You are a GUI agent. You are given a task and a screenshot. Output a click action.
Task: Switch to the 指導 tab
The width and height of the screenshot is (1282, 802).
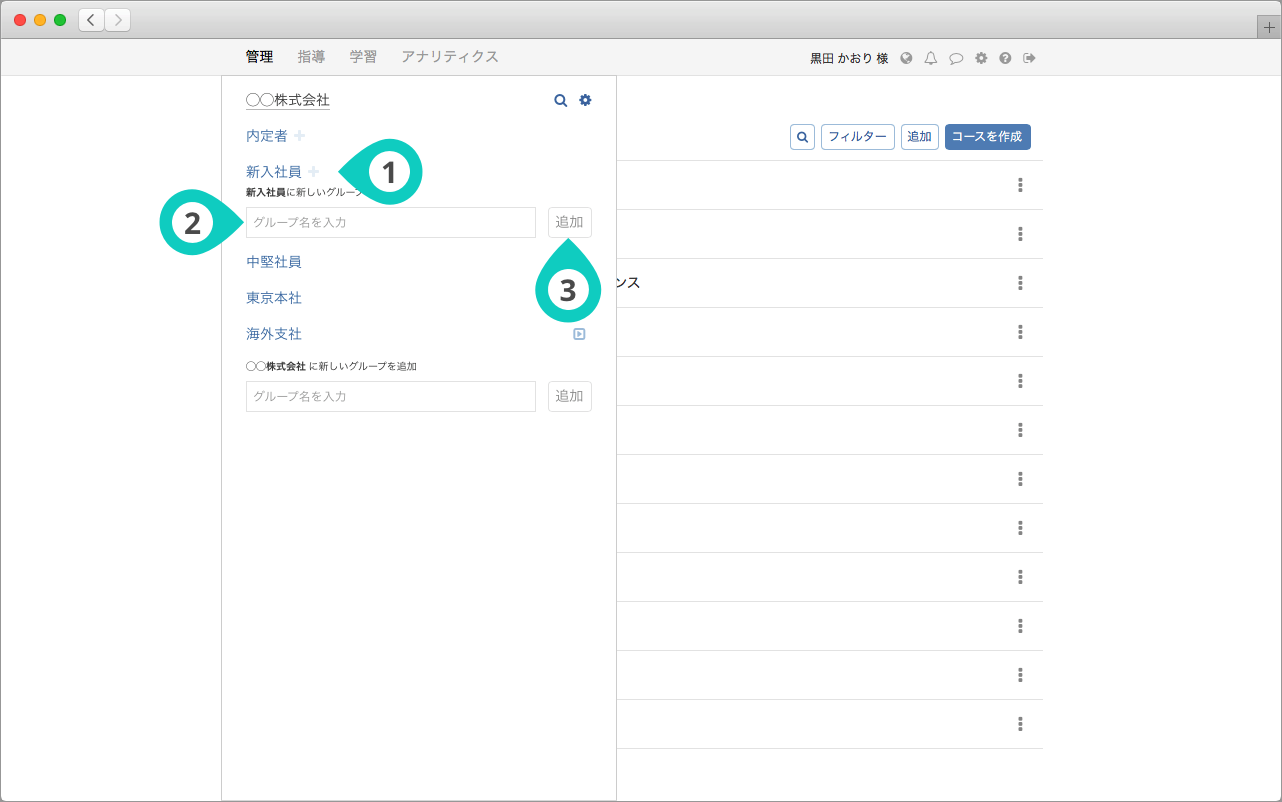(x=311, y=57)
